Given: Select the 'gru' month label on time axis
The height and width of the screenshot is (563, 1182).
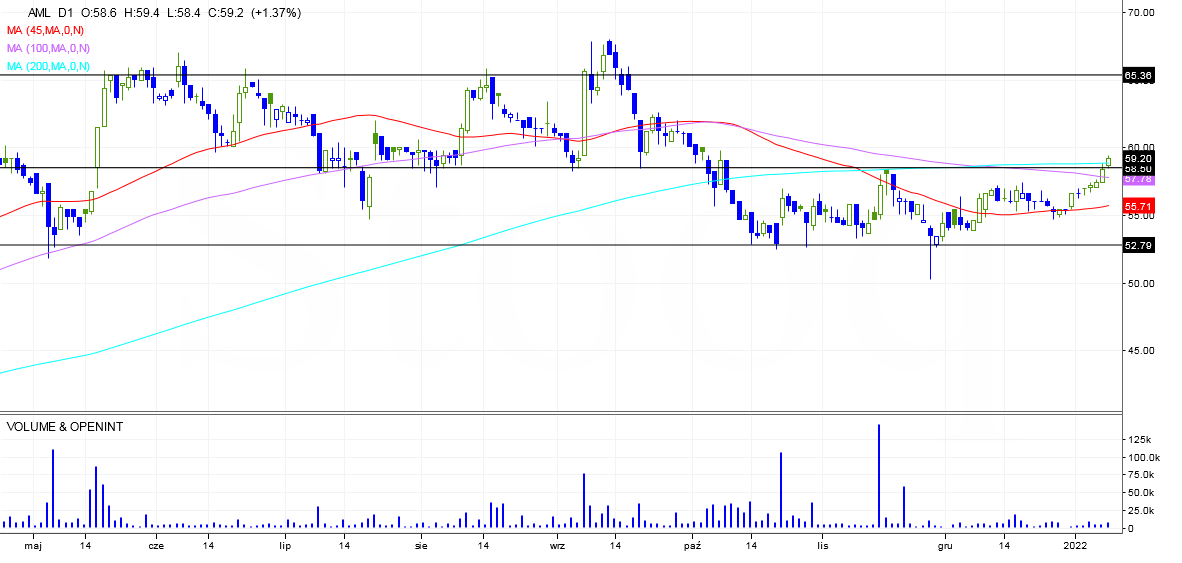Looking at the screenshot, I should (944, 546).
